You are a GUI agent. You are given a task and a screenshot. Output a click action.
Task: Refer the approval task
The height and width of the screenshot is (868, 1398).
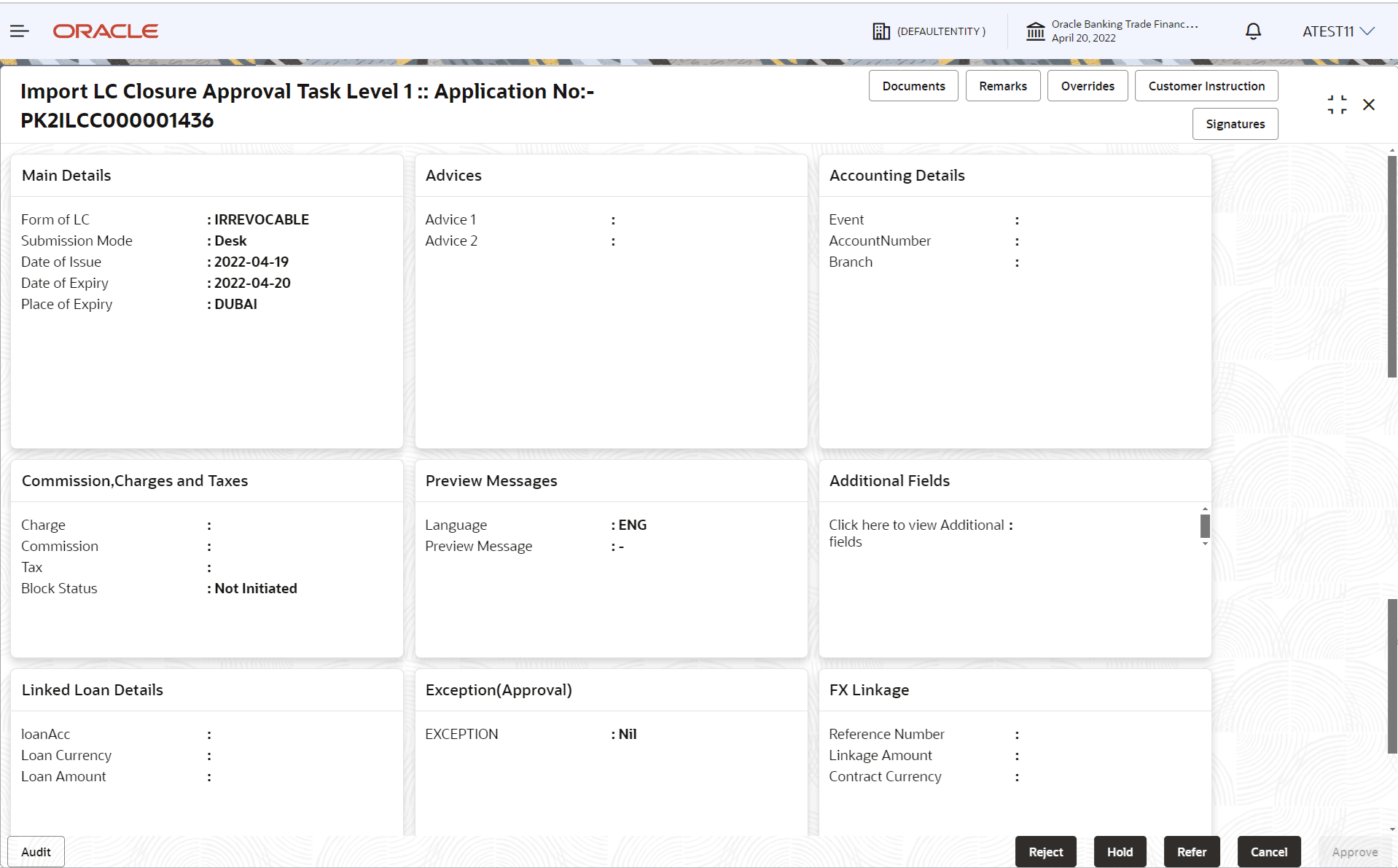1191,851
